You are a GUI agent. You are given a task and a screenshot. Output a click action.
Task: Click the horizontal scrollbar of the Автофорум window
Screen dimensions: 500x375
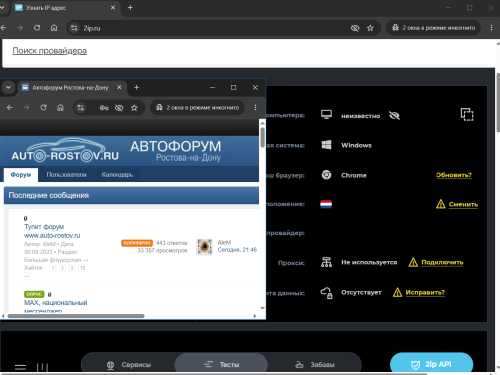tap(76, 316)
